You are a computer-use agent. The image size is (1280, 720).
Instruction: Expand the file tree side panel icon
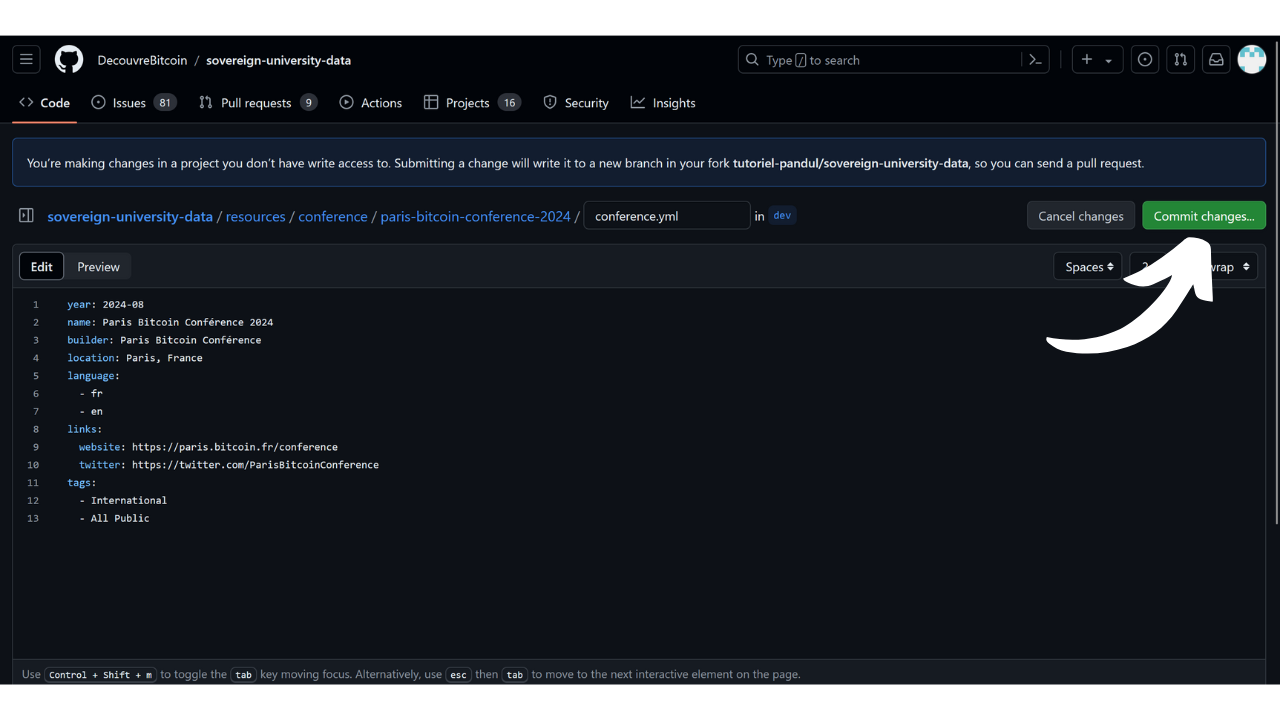[x=27, y=216]
